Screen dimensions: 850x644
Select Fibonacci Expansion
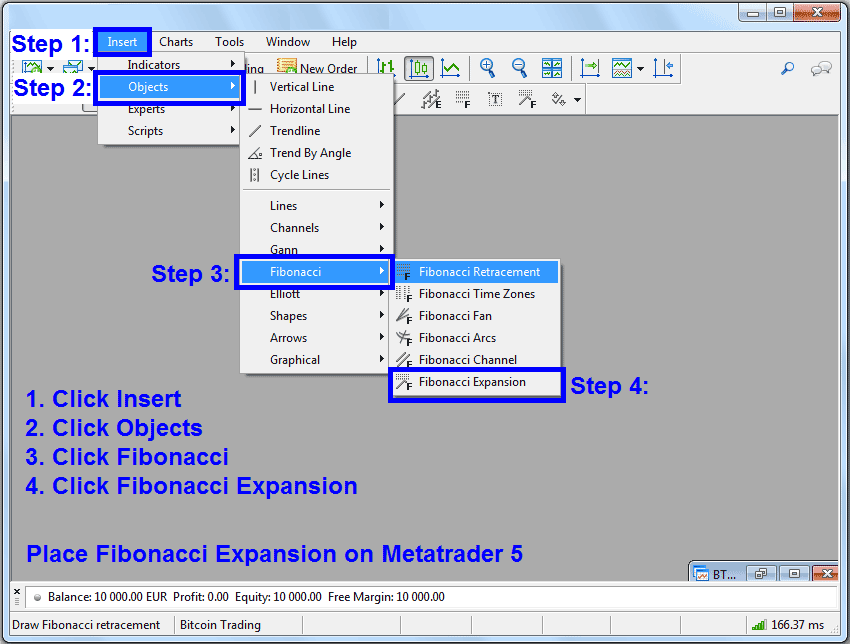coord(476,382)
